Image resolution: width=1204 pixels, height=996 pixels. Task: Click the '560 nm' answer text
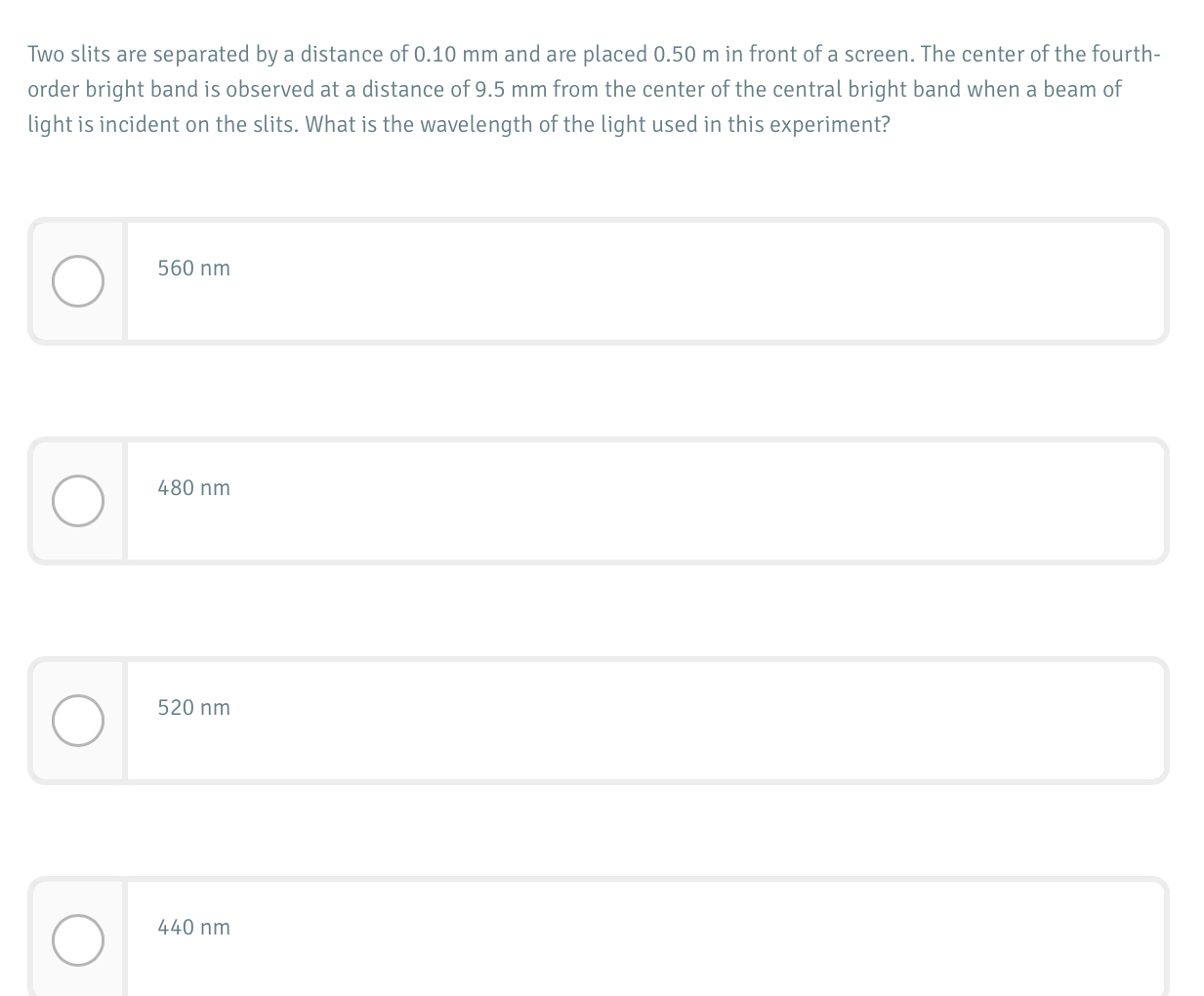click(x=194, y=268)
